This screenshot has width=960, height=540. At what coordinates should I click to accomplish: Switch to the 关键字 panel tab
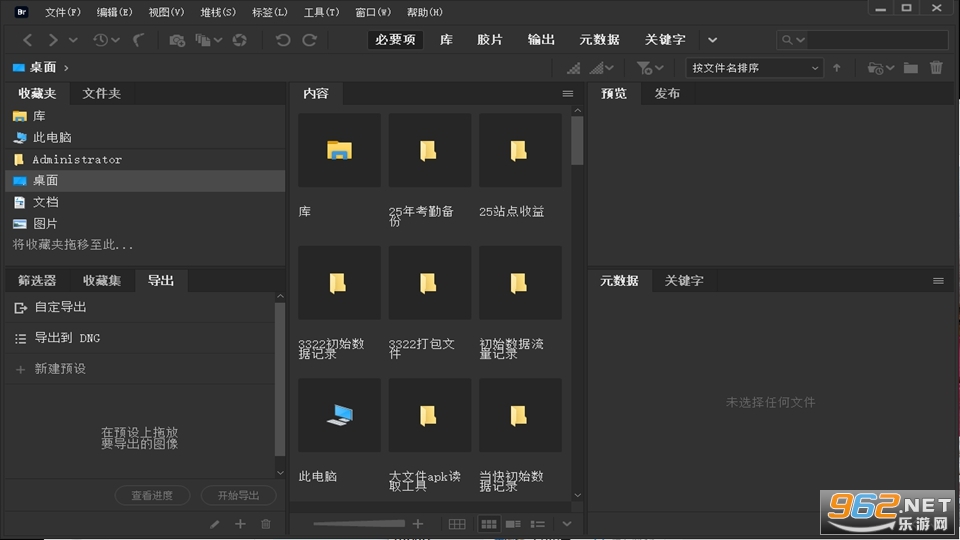[684, 281]
